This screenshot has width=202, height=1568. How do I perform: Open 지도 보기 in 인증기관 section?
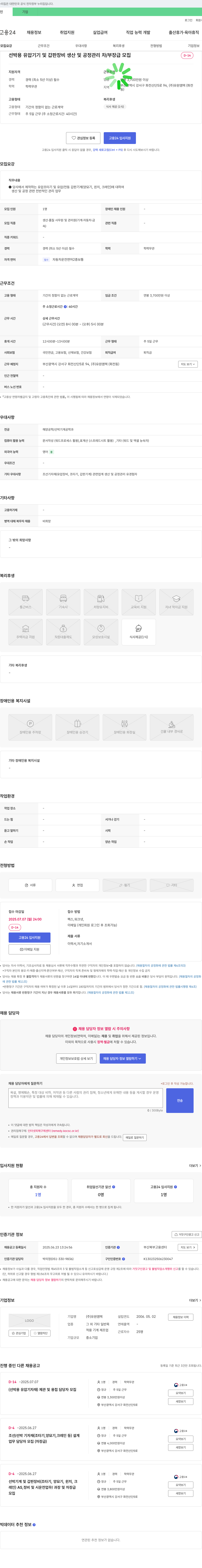pyautogui.click(x=187, y=1247)
